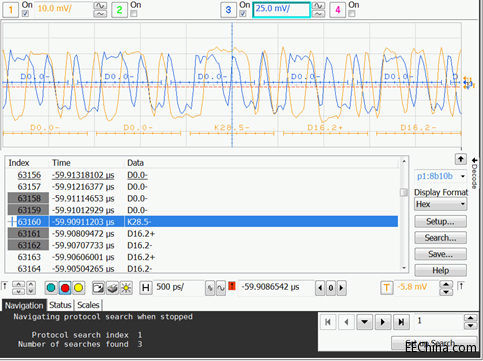The height and width of the screenshot is (361, 483).
Task: Click the decode list scrollbar thumb
Action: point(404,192)
